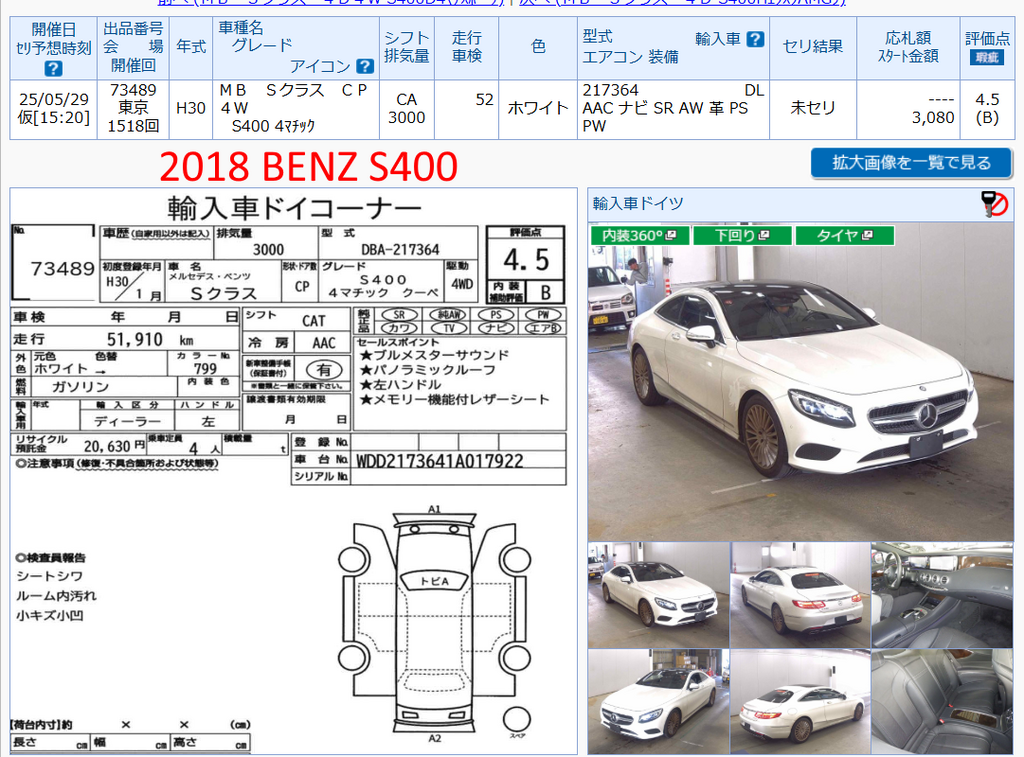Screen dimensions: 1024x757
Task: Click the 年式 column header
Action: (191, 47)
